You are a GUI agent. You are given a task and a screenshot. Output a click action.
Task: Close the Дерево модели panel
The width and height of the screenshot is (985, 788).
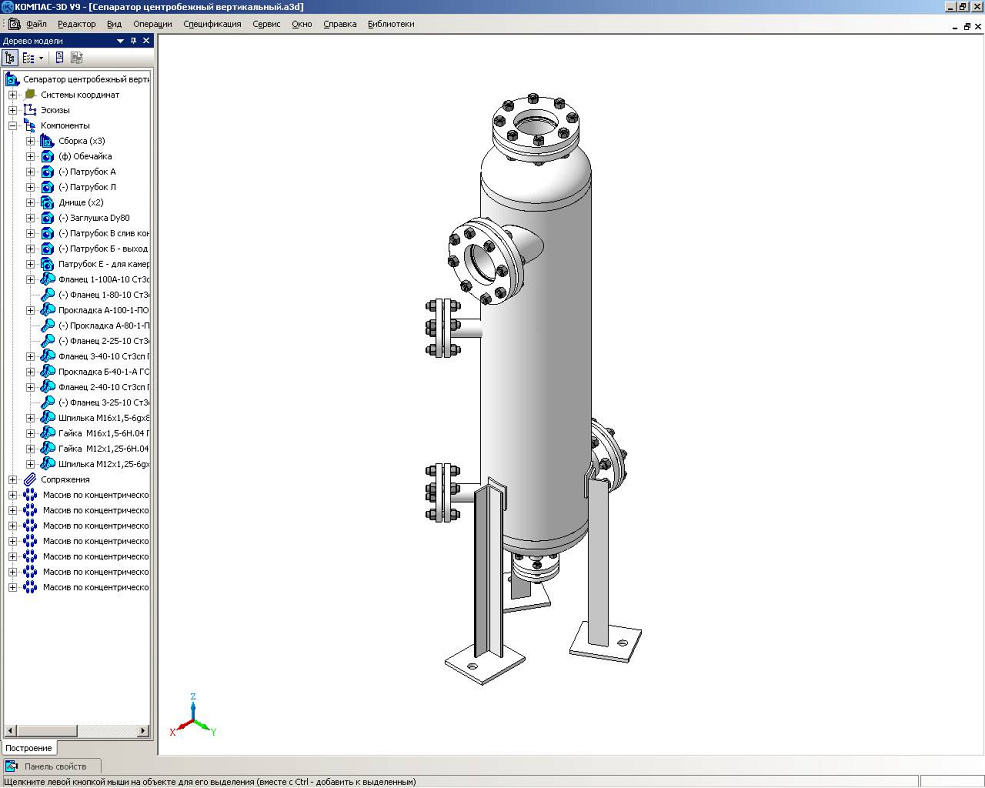(146, 41)
